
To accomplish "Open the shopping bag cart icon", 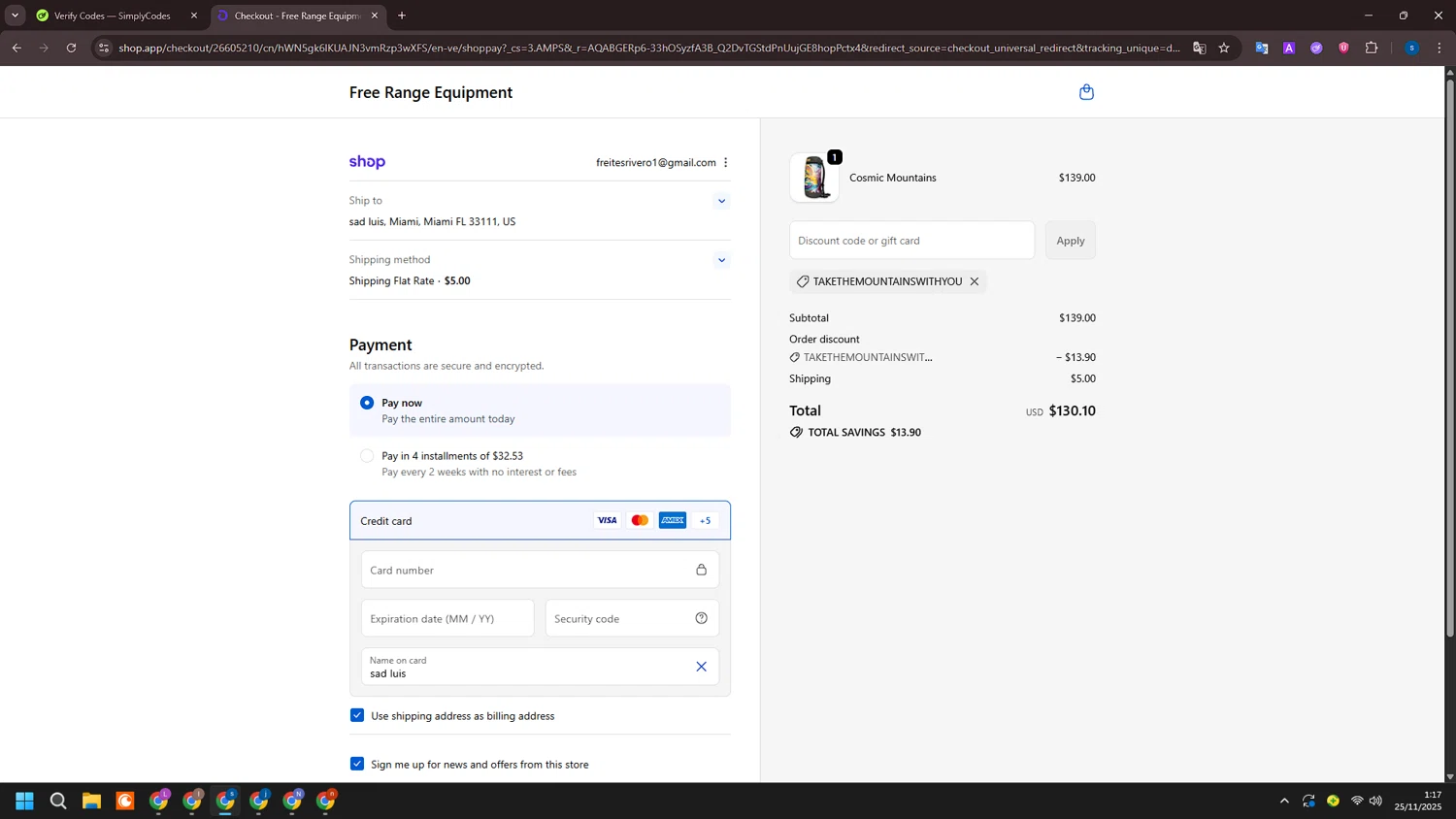I will 1086,92.
